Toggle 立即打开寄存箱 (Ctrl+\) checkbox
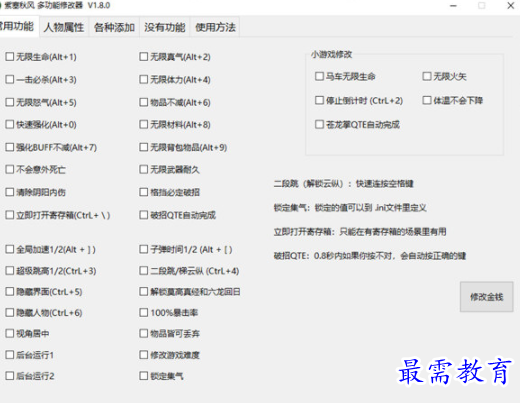The width and height of the screenshot is (520, 403). [x=10, y=215]
